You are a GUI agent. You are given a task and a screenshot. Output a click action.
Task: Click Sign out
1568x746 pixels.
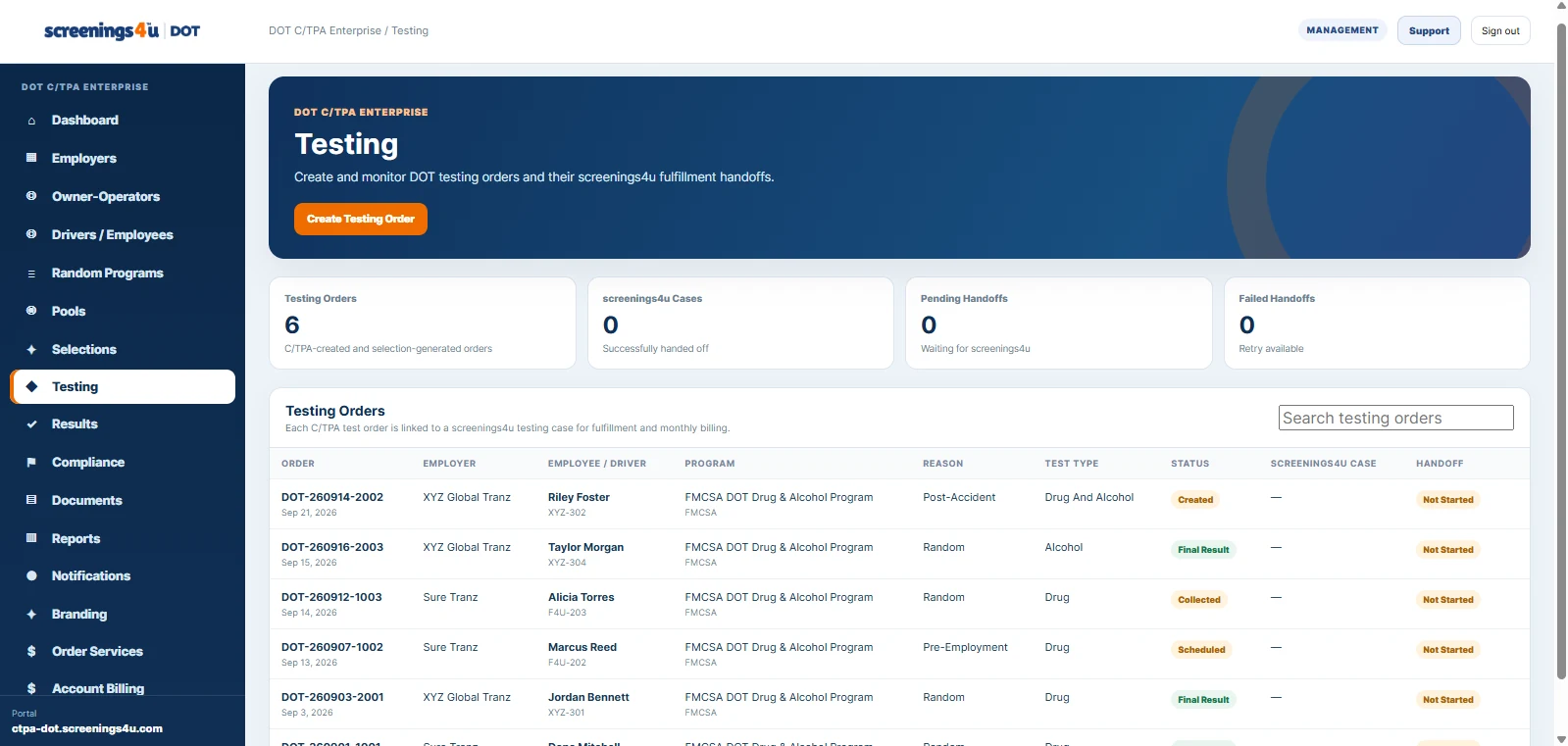tap(1500, 30)
